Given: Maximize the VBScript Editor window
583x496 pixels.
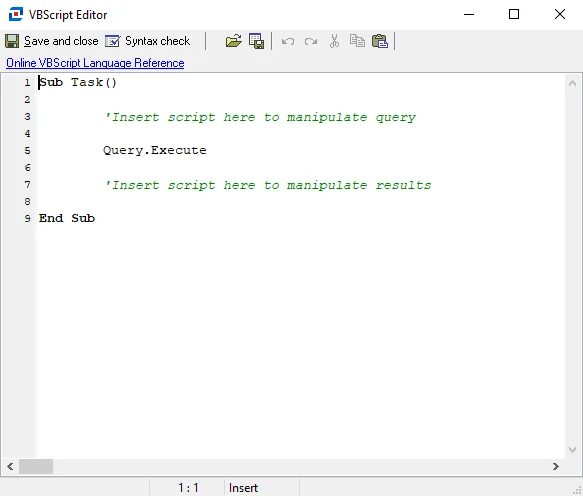Looking at the screenshot, I should (514, 15).
